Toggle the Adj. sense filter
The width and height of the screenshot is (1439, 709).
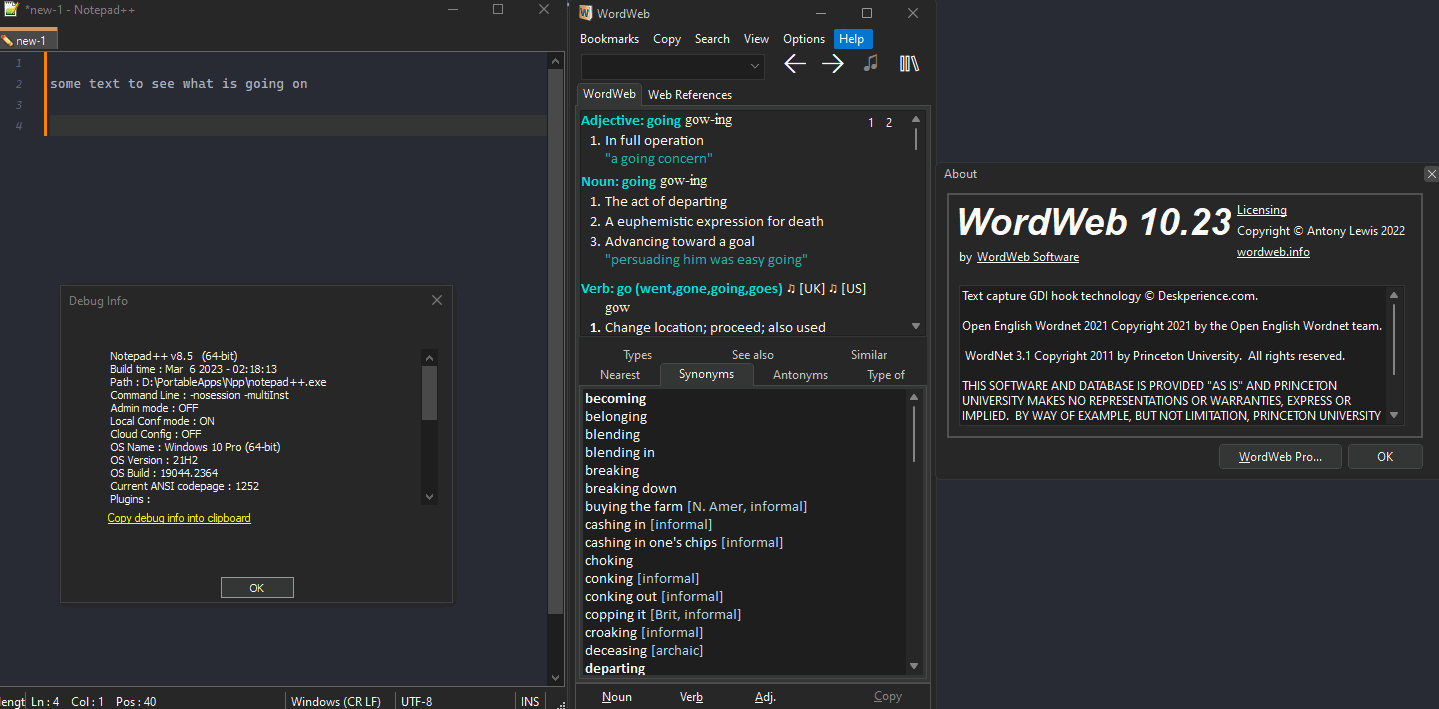click(765, 696)
